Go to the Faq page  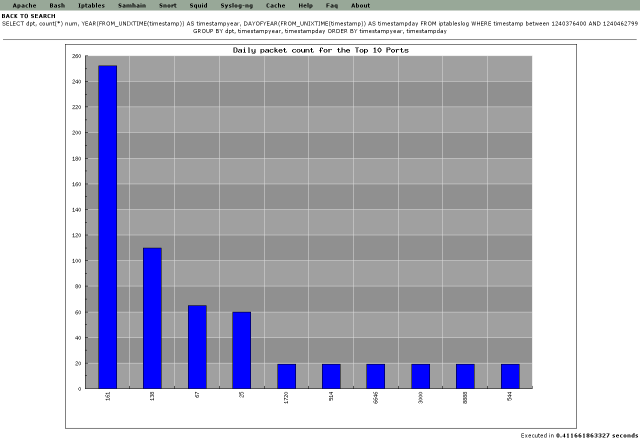[x=332, y=5]
